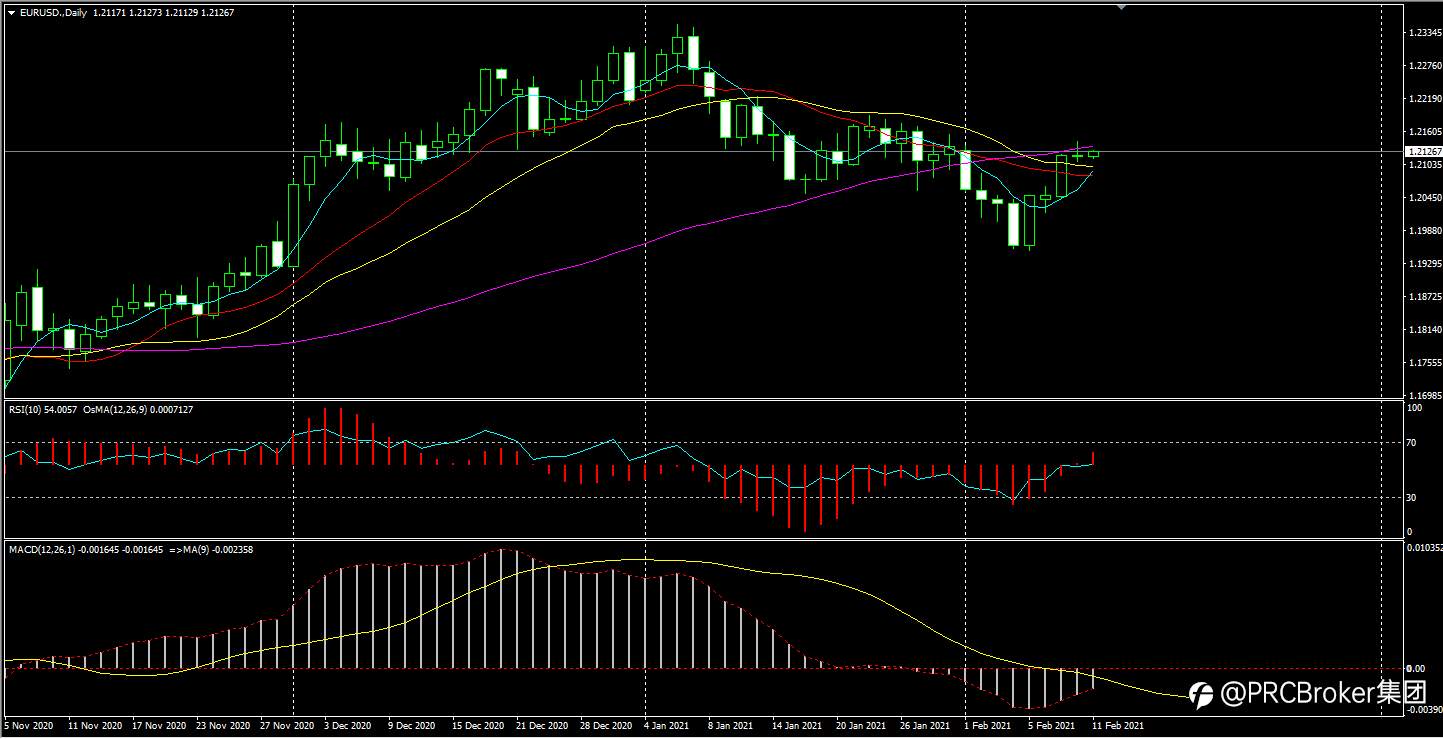Click the 4 Jan 2021 date label
Image resolution: width=1443 pixels, height=739 pixels.
(x=667, y=725)
